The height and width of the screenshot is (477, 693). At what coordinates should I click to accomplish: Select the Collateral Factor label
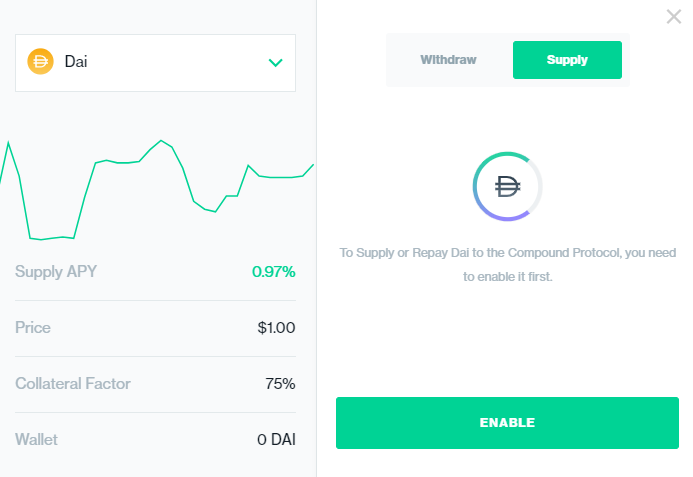[72, 383]
